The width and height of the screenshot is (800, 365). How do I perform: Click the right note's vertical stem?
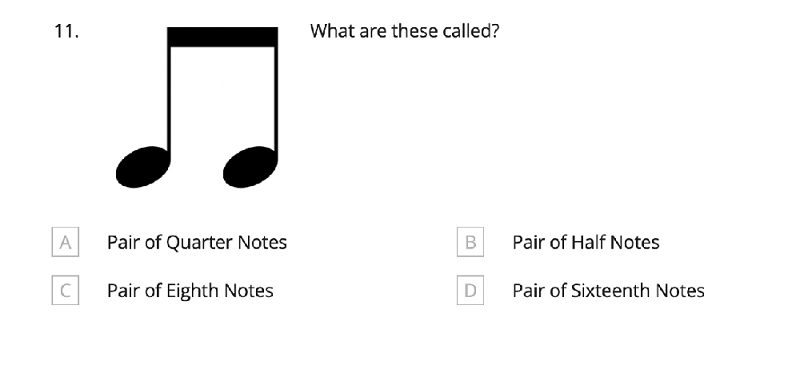coord(276,97)
